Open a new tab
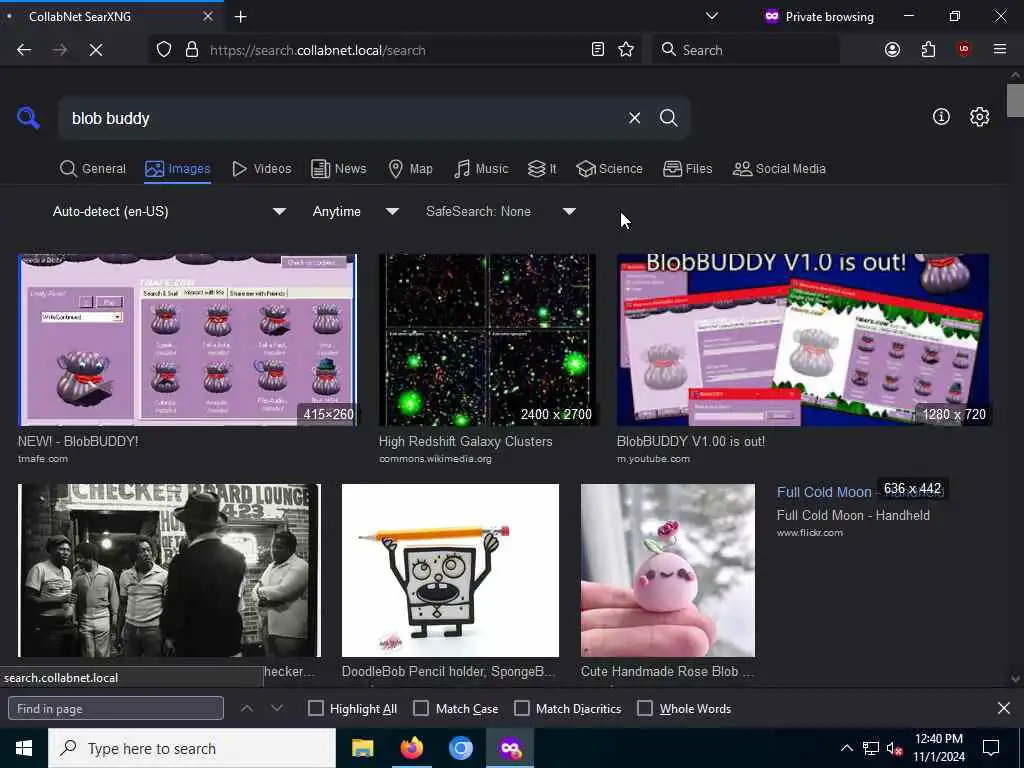 (240, 17)
